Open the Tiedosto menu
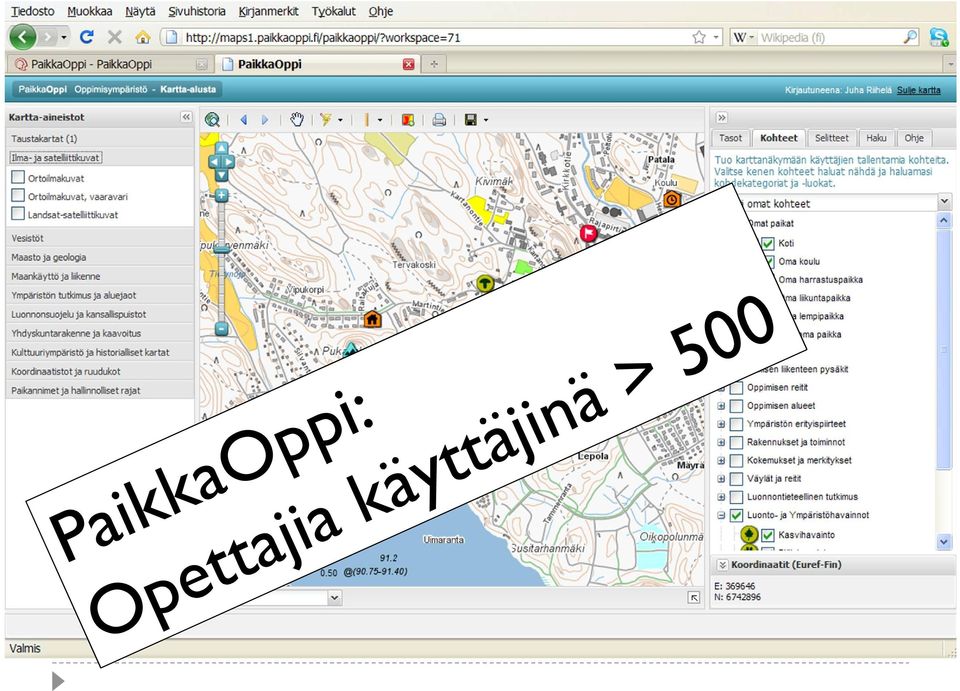Screen dimensions: 960x691 [x=32, y=11]
